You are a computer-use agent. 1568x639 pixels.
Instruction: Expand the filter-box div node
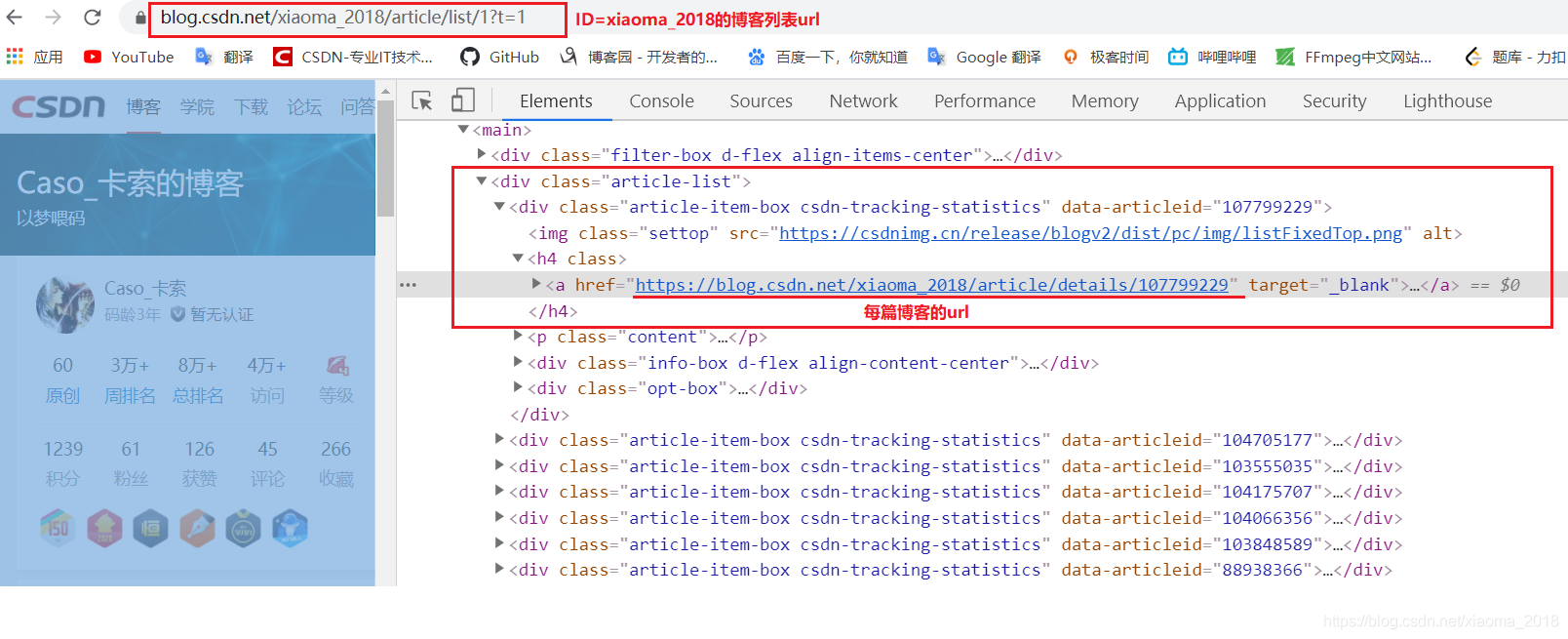[x=482, y=154]
